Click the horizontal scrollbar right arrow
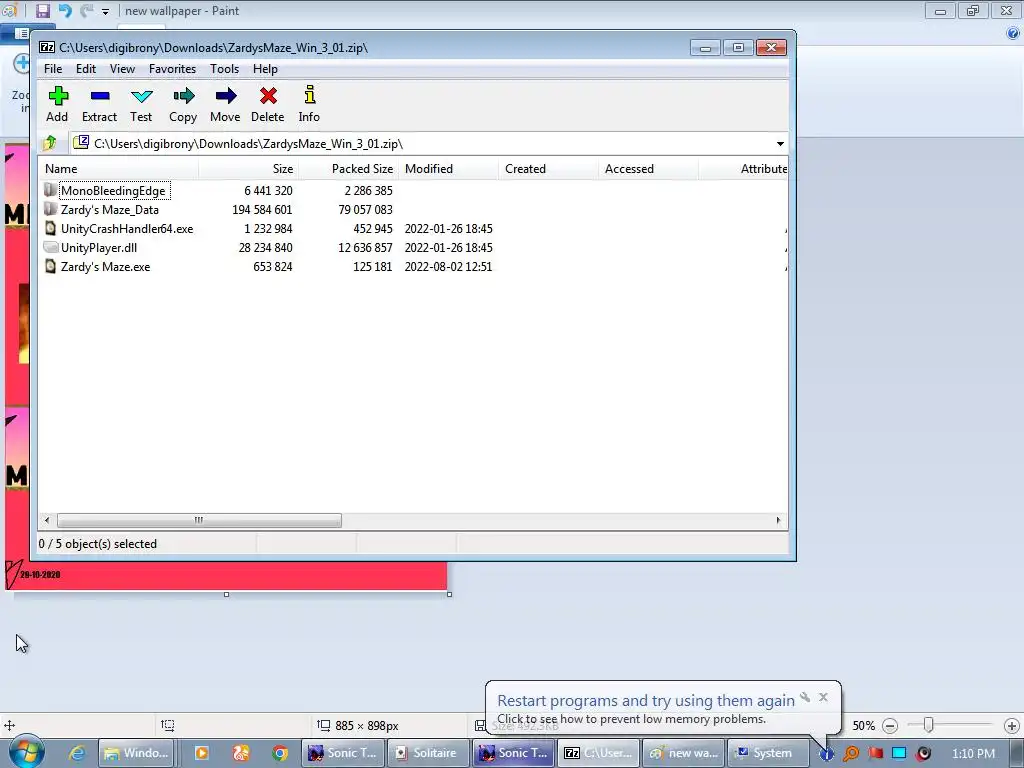Image resolution: width=1024 pixels, height=768 pixels. [778, 520]
